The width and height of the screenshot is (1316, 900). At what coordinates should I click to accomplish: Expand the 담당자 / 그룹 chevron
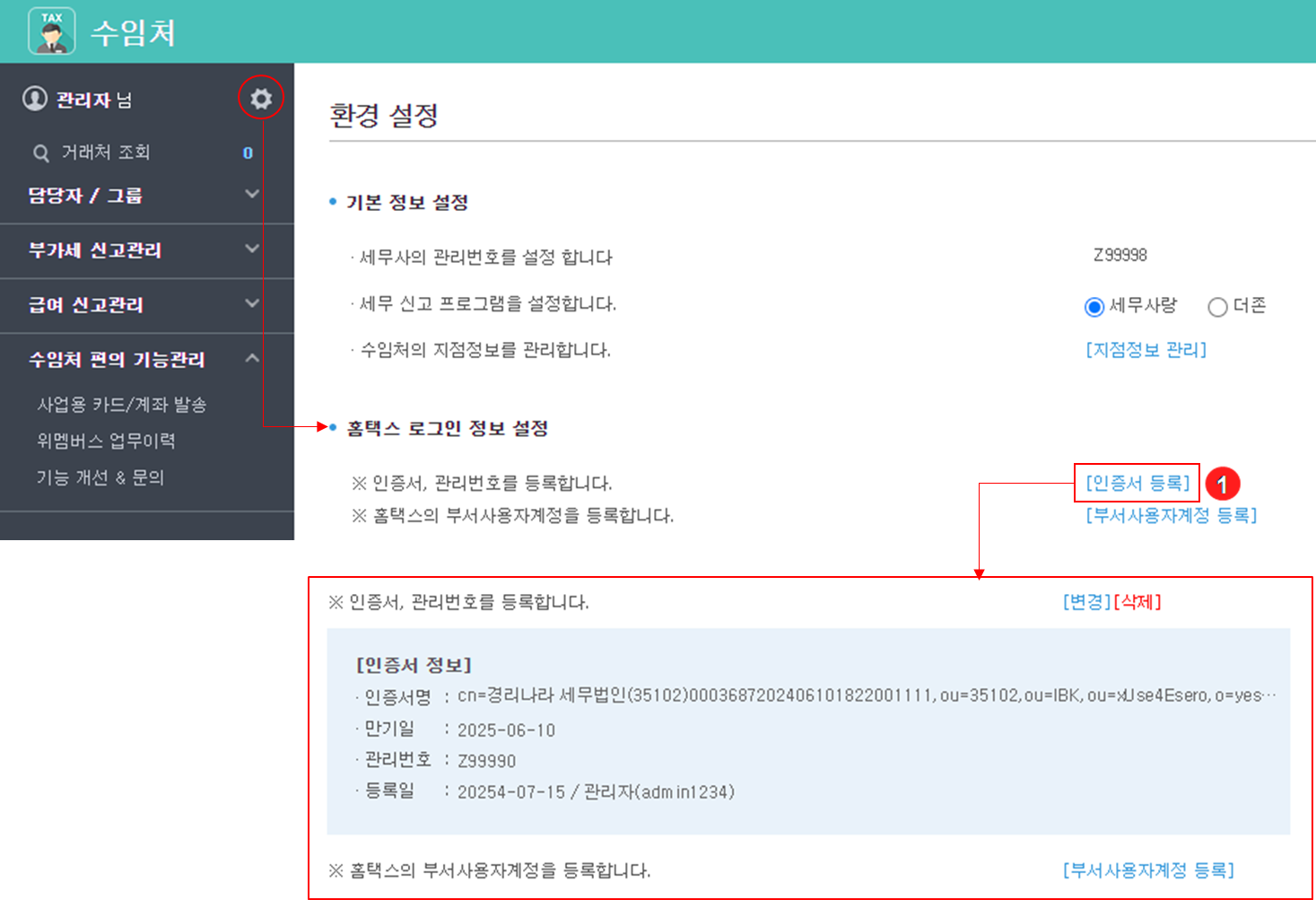point(252,194)
